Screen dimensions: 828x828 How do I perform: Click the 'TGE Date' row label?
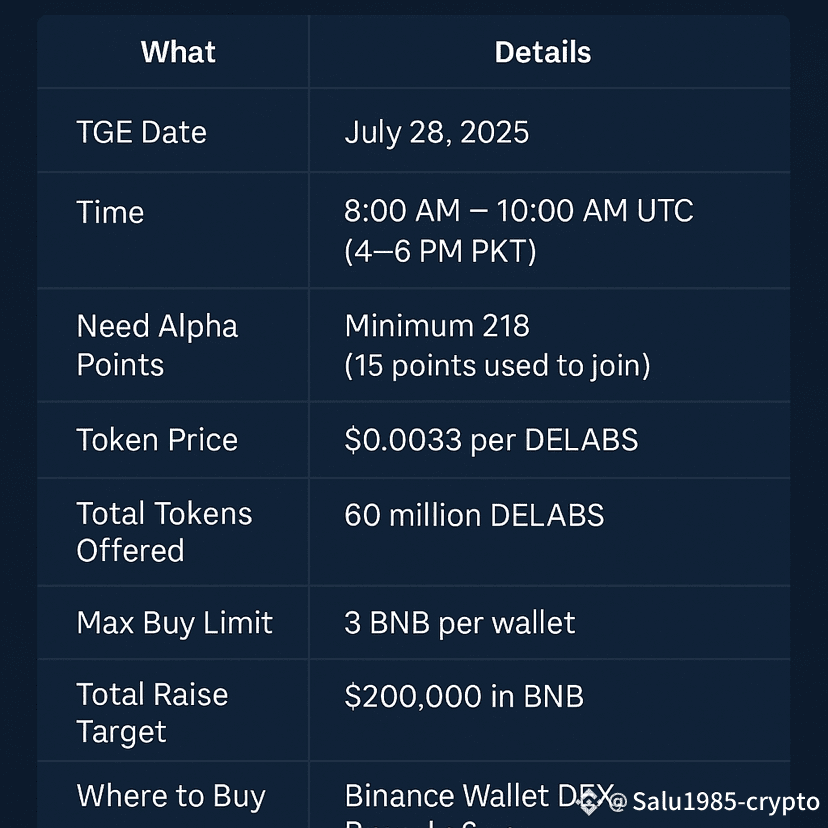pos(142,131)
